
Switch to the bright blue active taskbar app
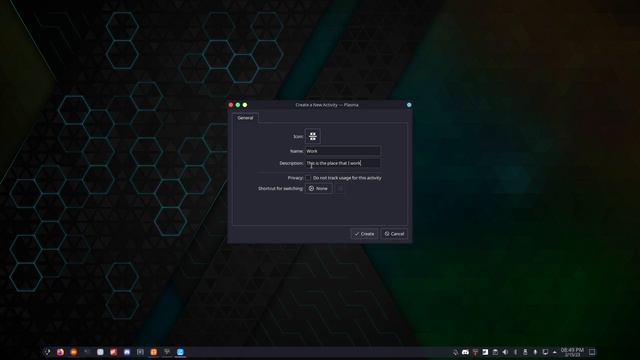tap(180, 352)
